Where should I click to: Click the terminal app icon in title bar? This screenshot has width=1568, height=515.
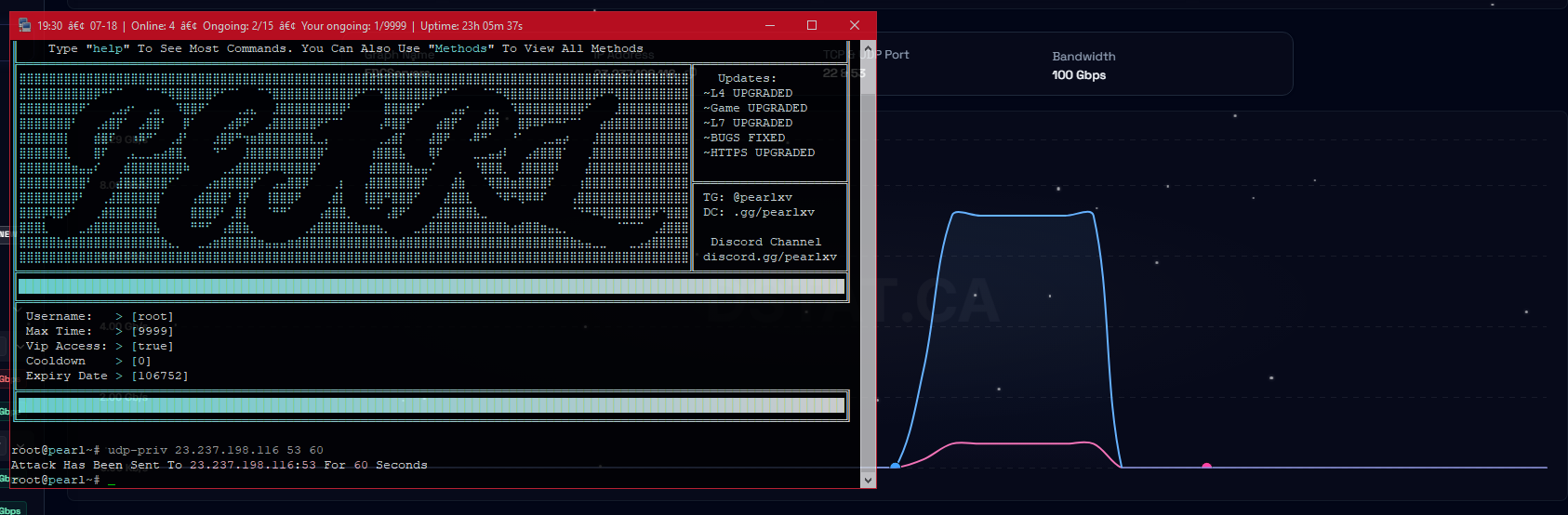tap(24, 25)
